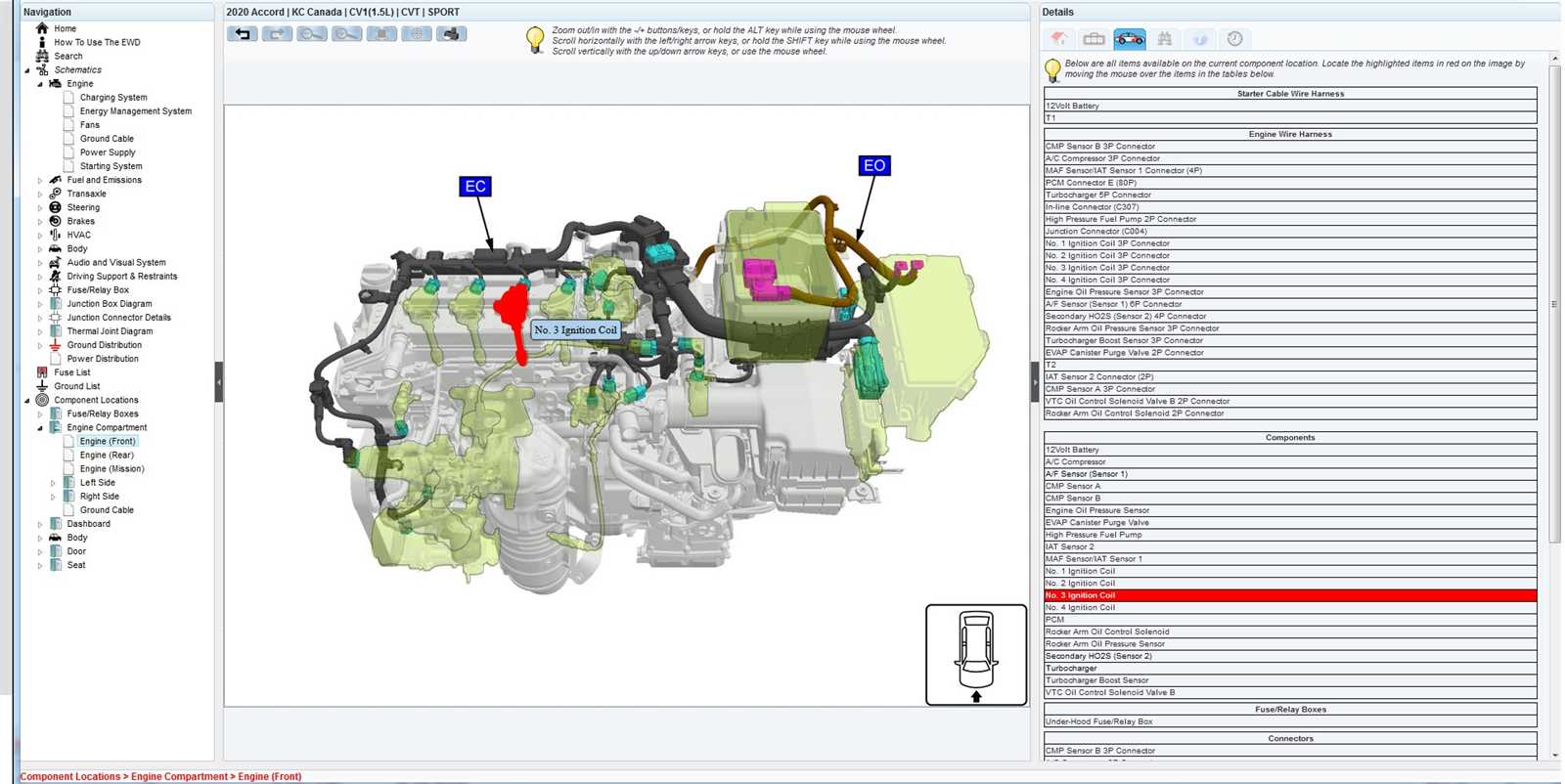Click the Ground List icon

(x=42, y=386)
